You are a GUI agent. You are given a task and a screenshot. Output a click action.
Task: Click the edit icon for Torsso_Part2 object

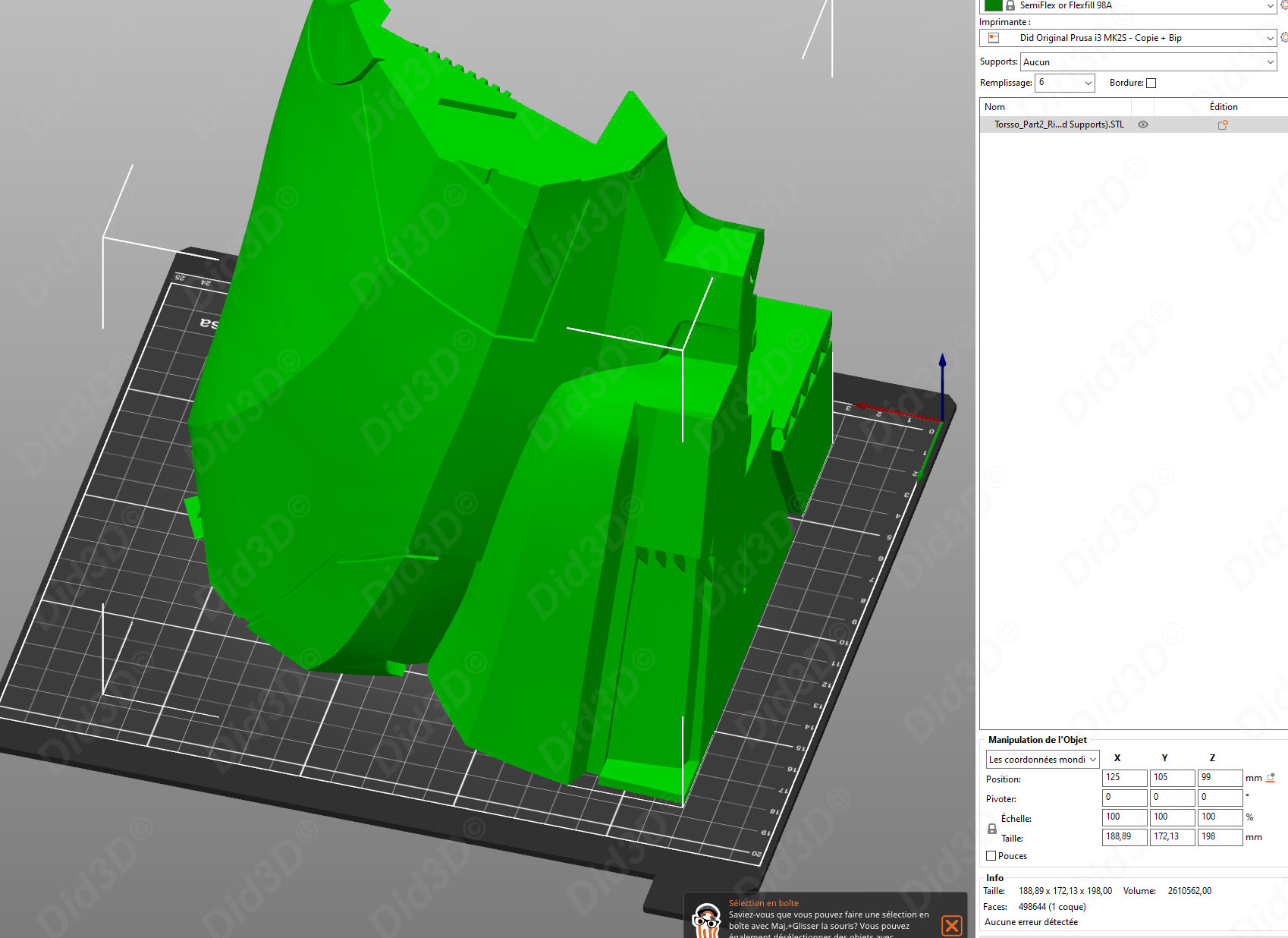click(1222, 125)
